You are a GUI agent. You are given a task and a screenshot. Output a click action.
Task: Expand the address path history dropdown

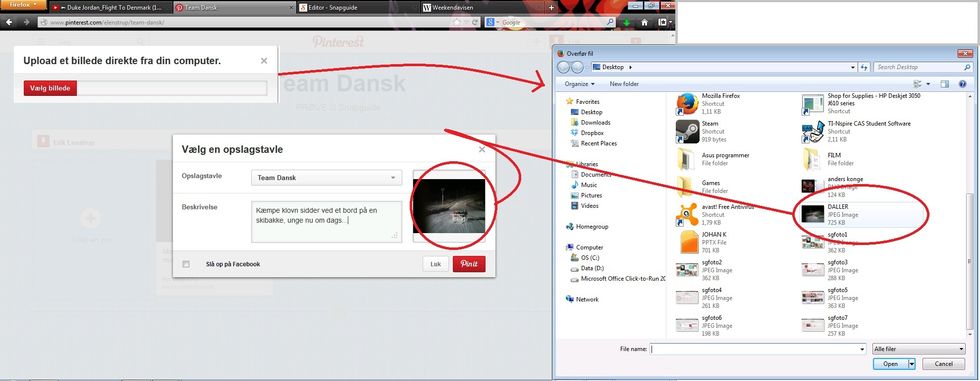point(852,67)
